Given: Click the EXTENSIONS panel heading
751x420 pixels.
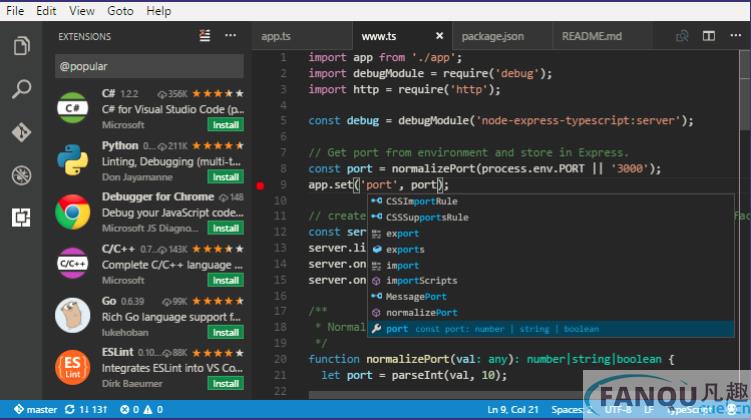Looking at the screenshot, I should [85, 36].
